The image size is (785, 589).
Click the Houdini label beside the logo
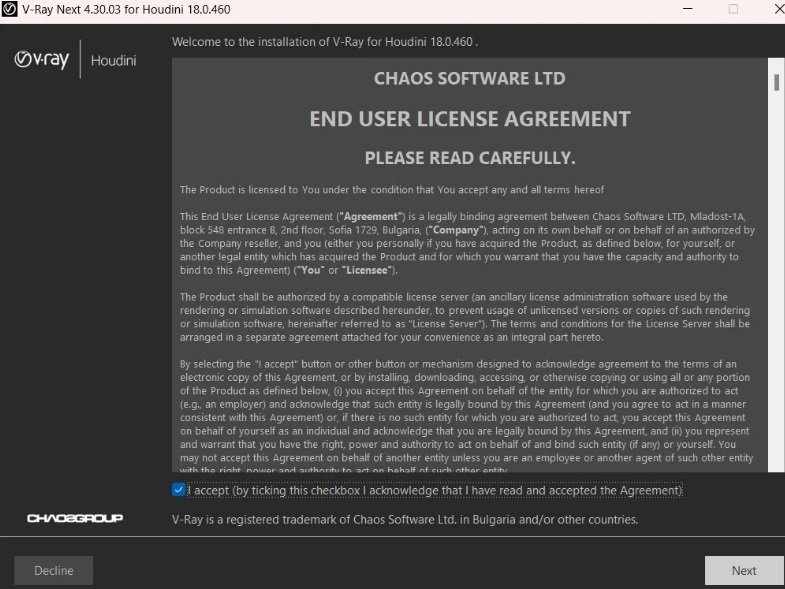click(x=113, y=60)
